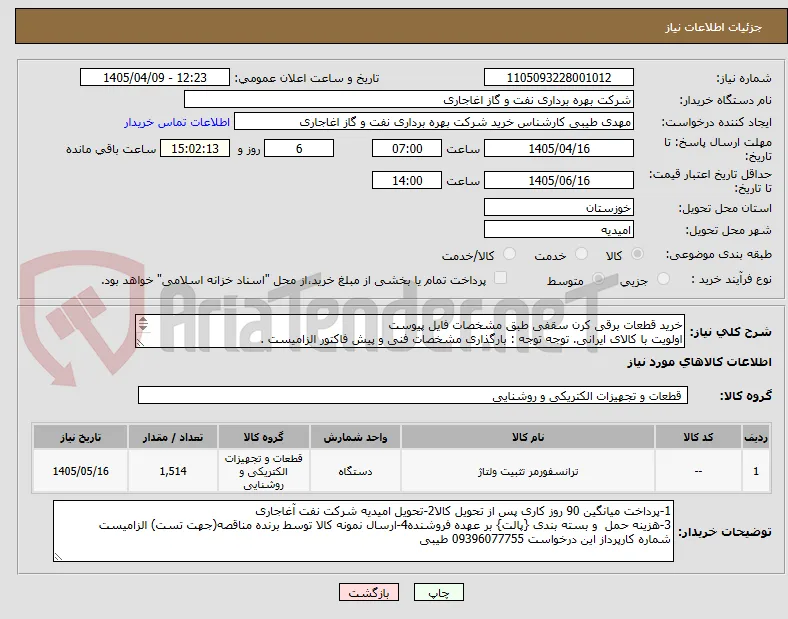Click the goods group cell in row 1
The image size is (788, 619).
263,471
